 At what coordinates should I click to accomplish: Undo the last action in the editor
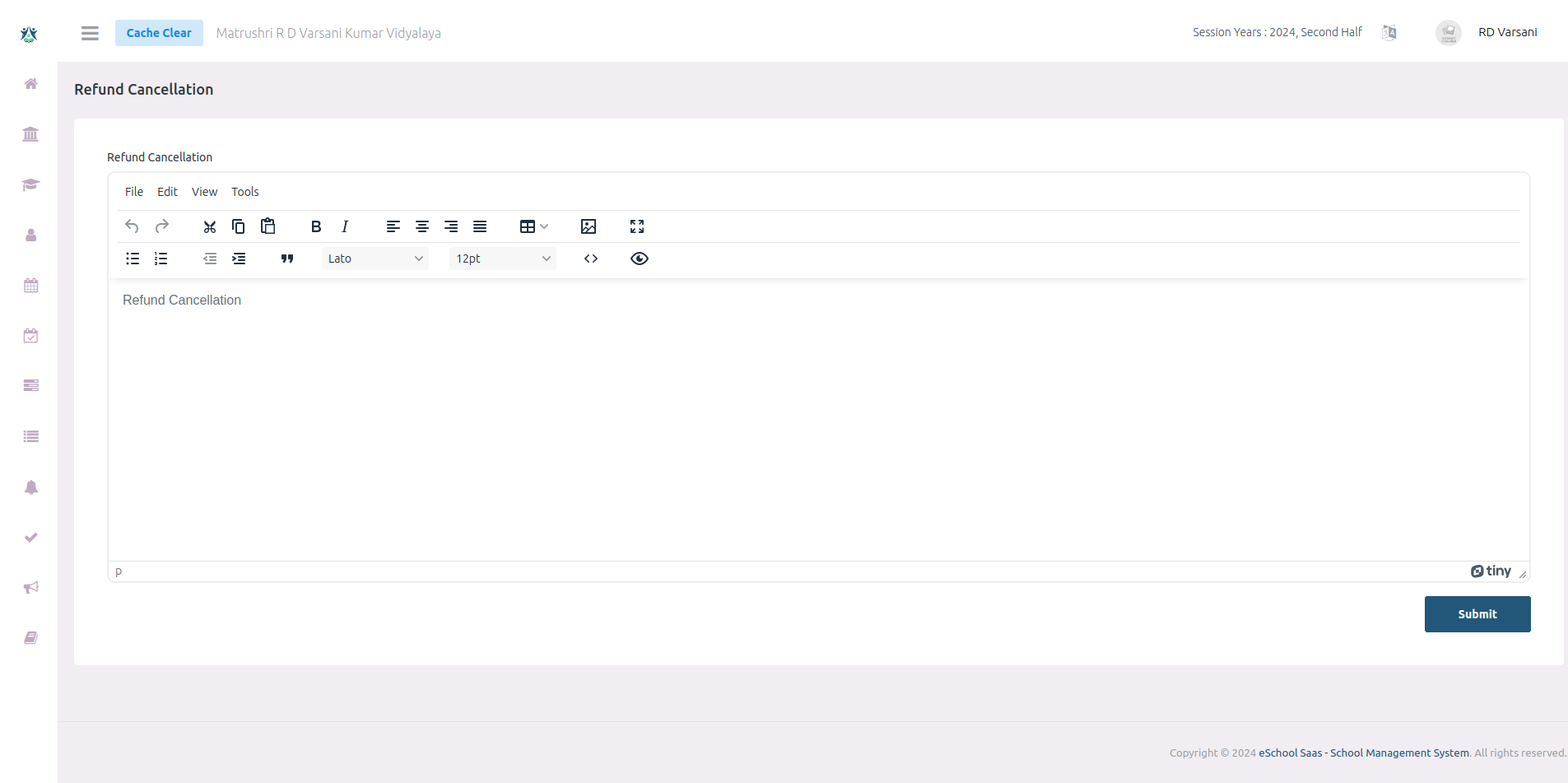tap(132, 226)
